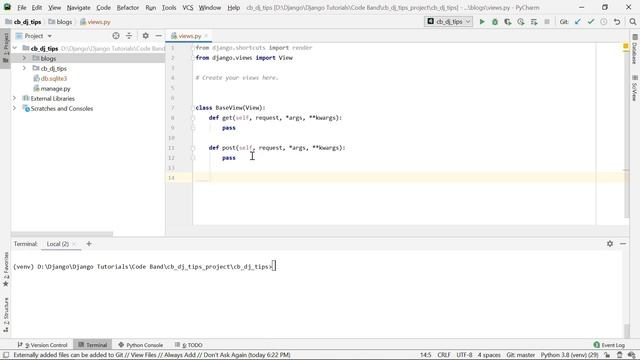Image resolution: width=640 pixels, height=360 pixels.
Task: Open Terminal panel settings gear
Action: coord(610,244)
